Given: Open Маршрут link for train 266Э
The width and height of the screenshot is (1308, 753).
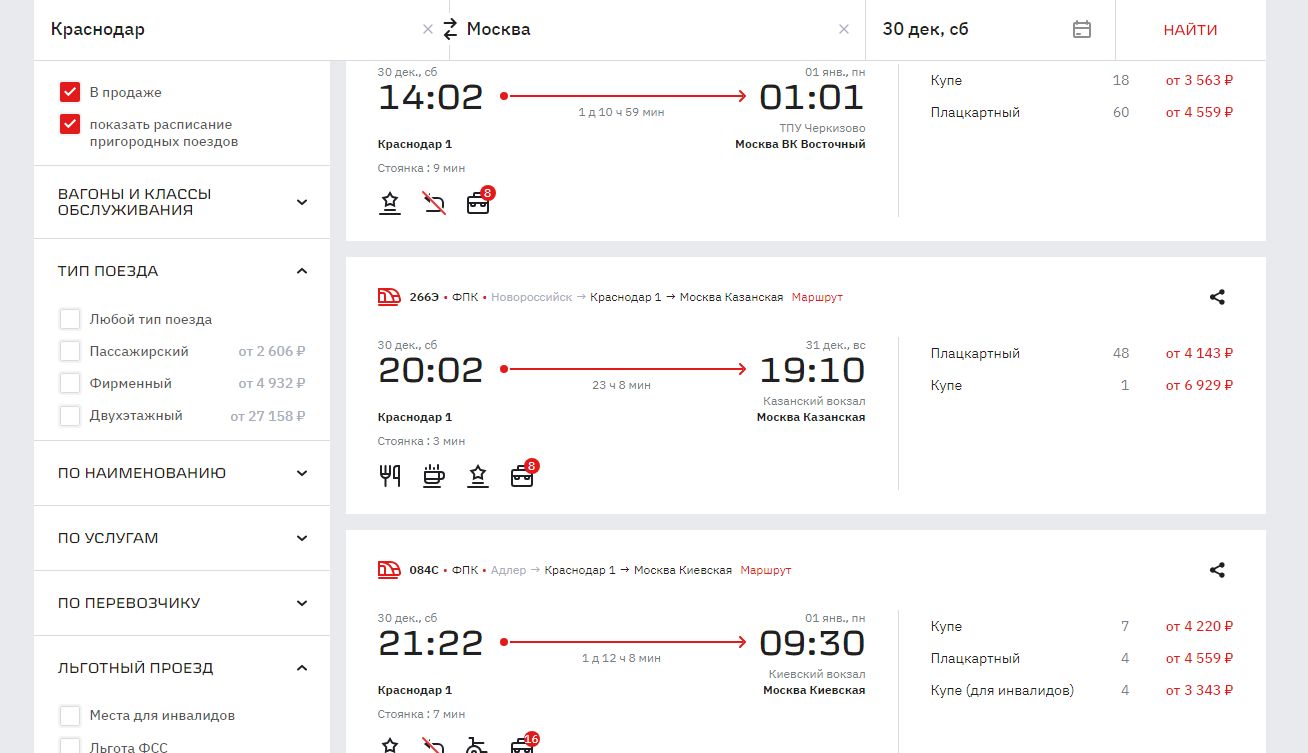Looking at the screenshot, I should pos(817,297).
